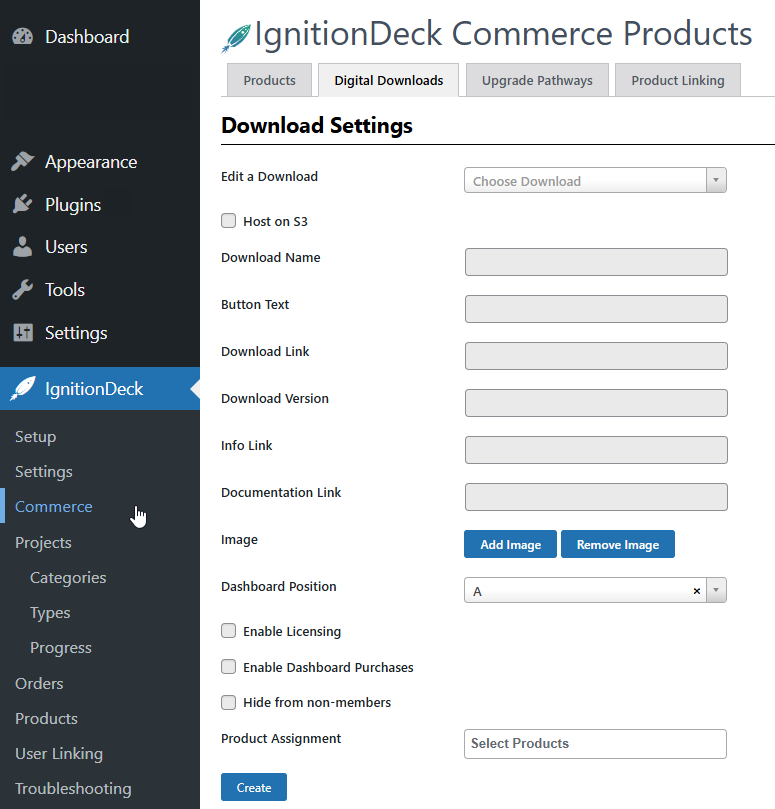Focus the Info Link input field
The image size is (775, 809).
click(x=596, y=450)
